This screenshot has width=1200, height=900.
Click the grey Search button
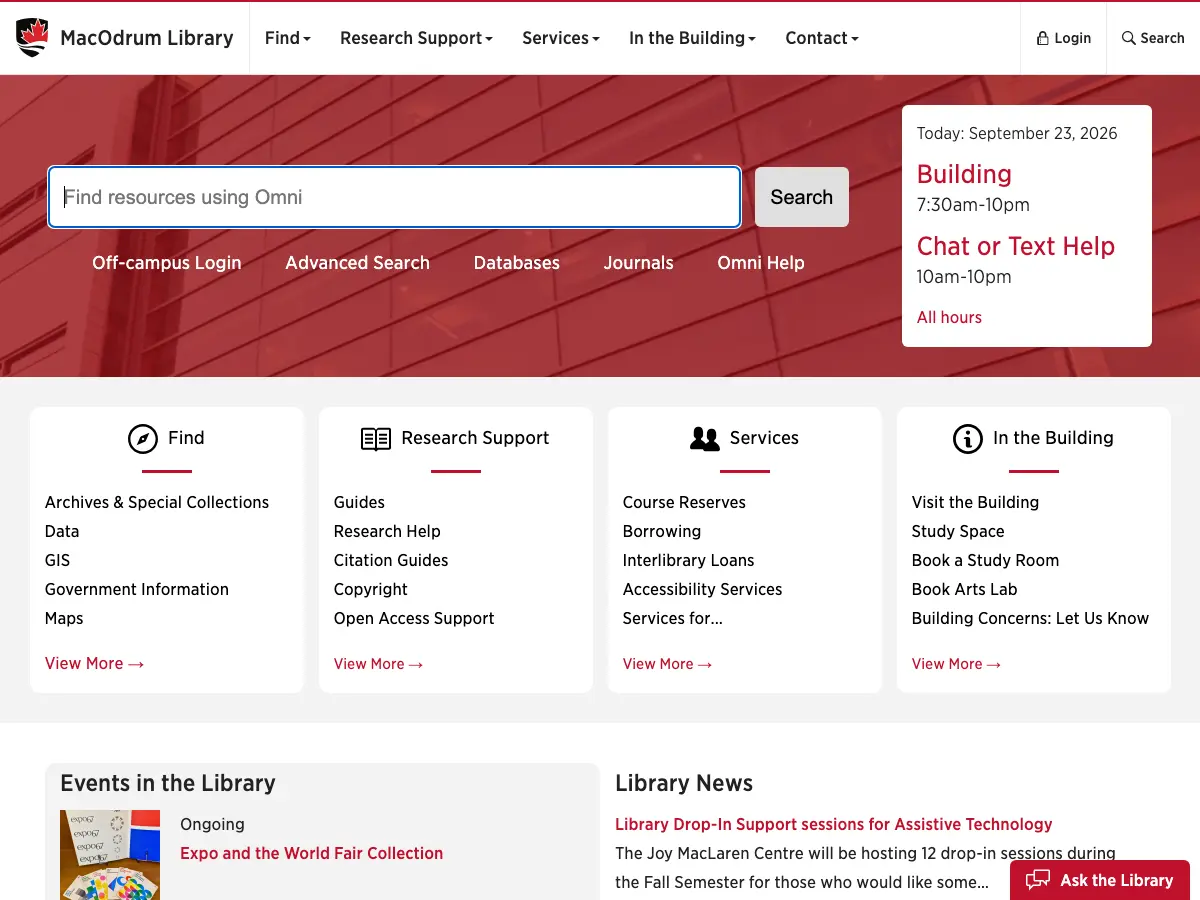[802, 197]
